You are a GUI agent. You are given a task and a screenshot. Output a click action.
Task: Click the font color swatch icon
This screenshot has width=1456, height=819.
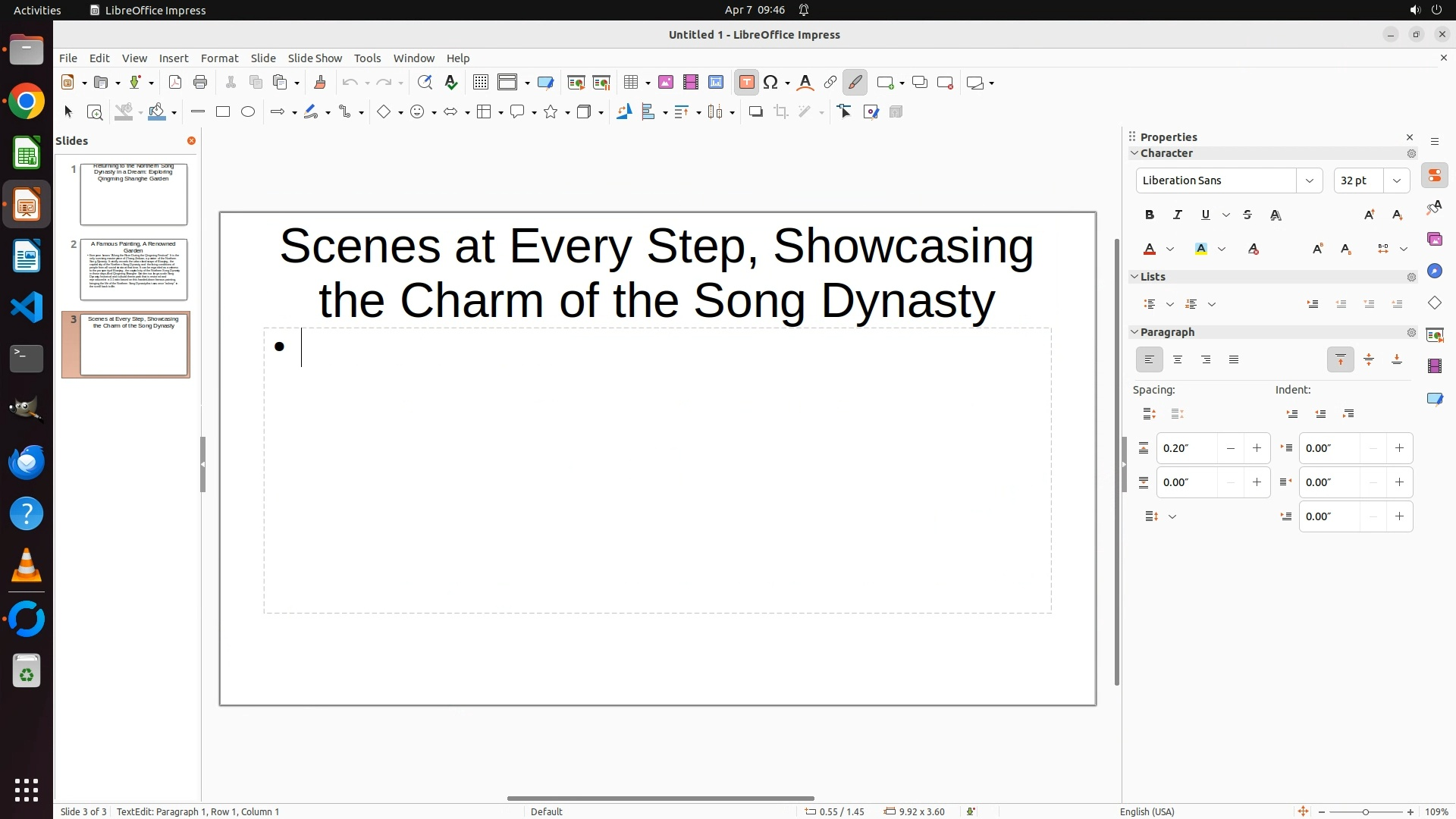click(x=1150, y=249)
